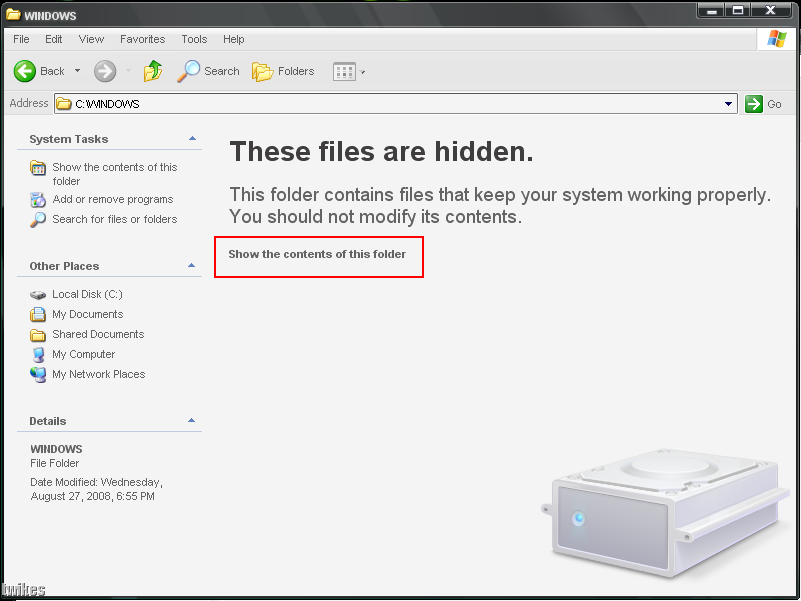This screenshot has height=601, width=801.
Task: Click the show folder contents sidebar icon
Action: (x=38, y=168)
